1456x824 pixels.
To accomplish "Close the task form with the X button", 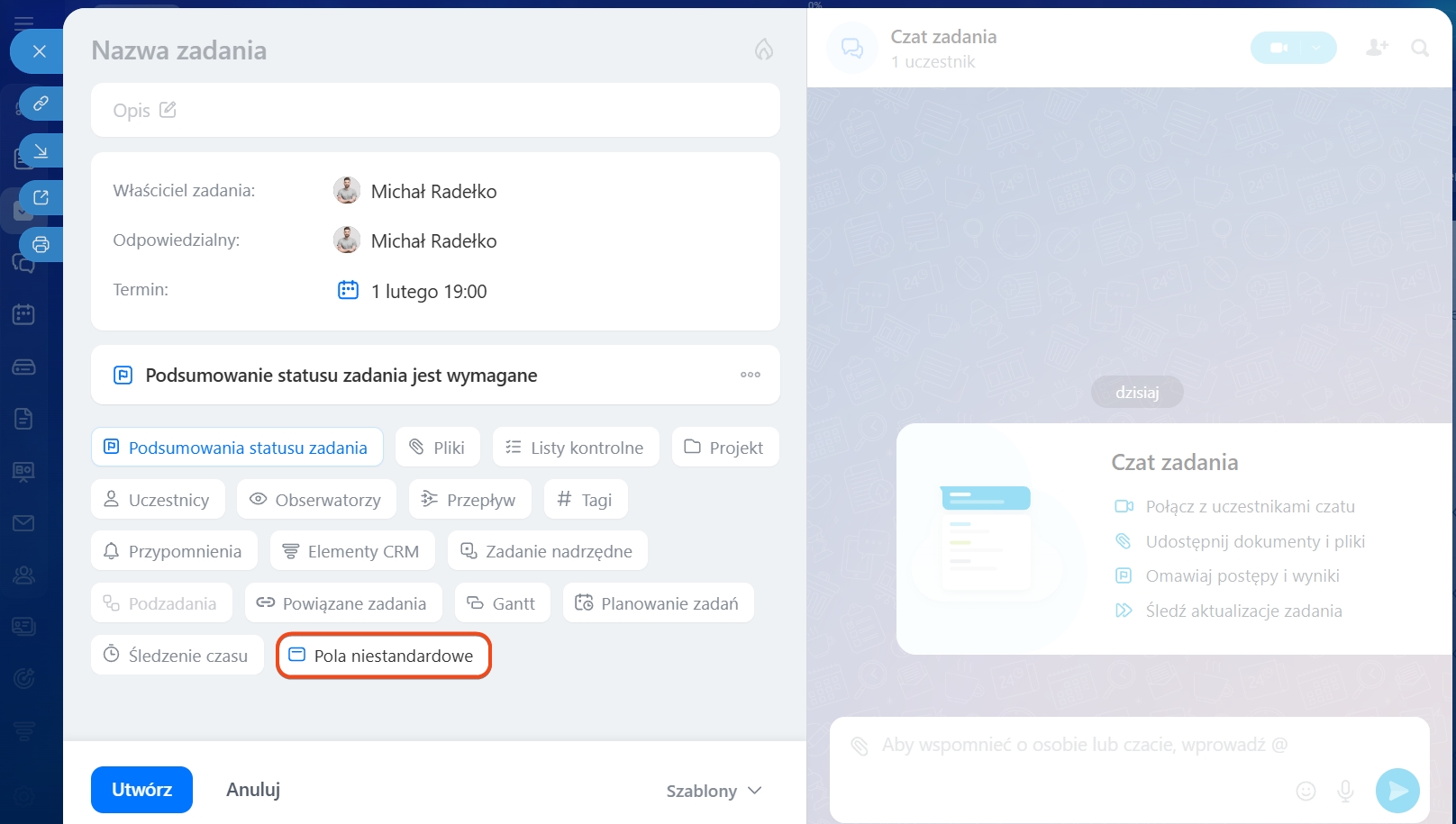I will click(x=39, y=51).
